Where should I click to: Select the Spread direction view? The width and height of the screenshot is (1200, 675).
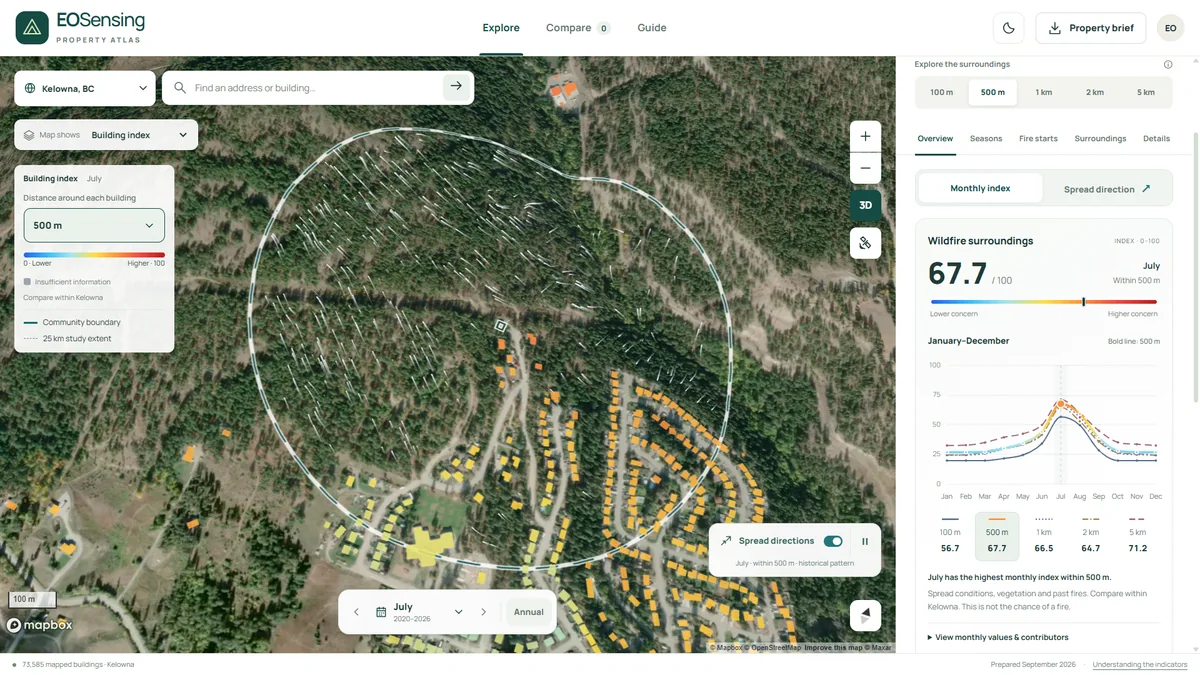coord(1107,189)
